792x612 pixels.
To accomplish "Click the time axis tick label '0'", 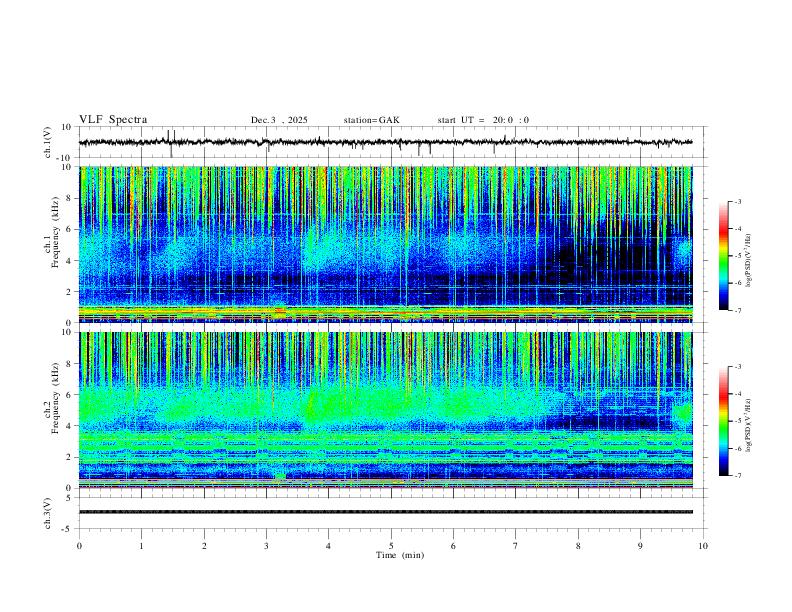I will (79, 546).
